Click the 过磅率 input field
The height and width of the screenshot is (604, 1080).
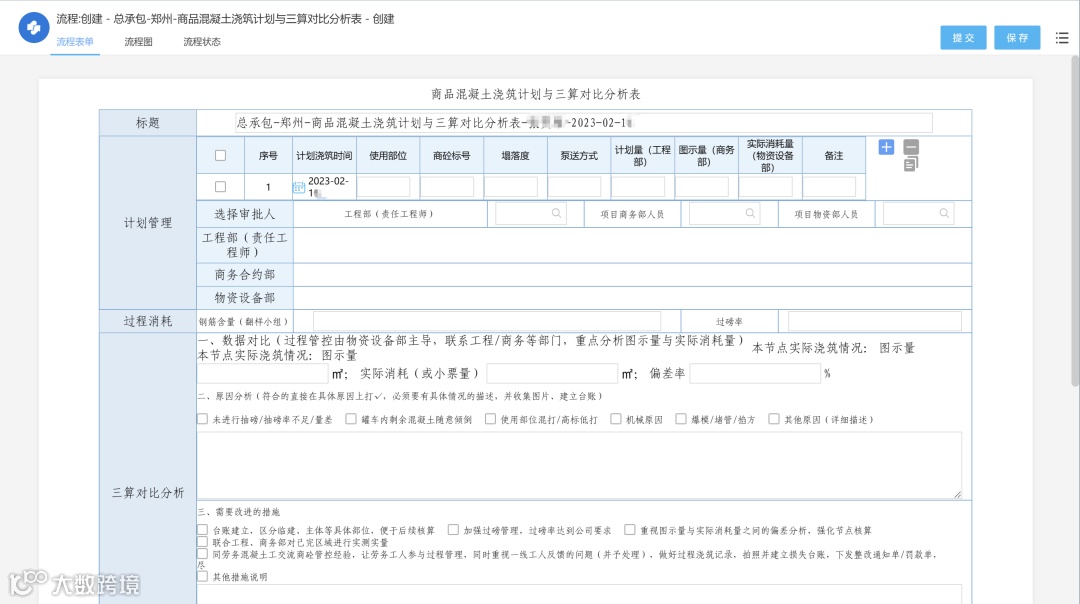point(875,321)
